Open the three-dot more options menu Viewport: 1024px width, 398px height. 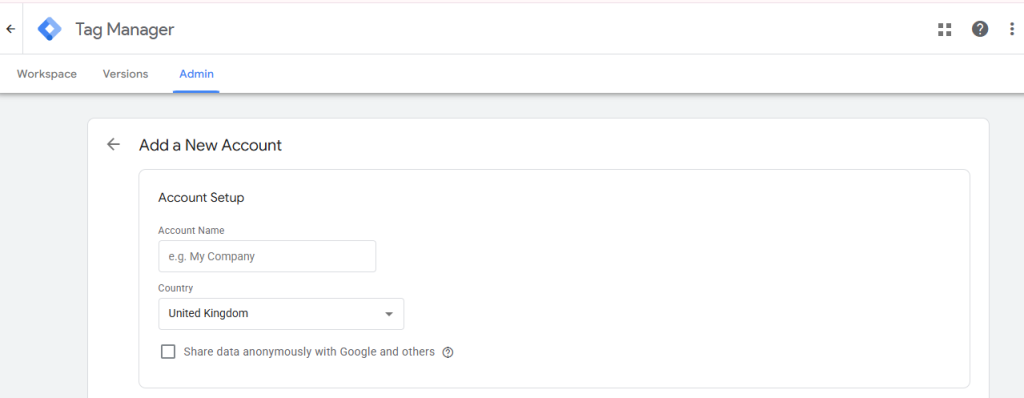click(x=1012, y=29)
